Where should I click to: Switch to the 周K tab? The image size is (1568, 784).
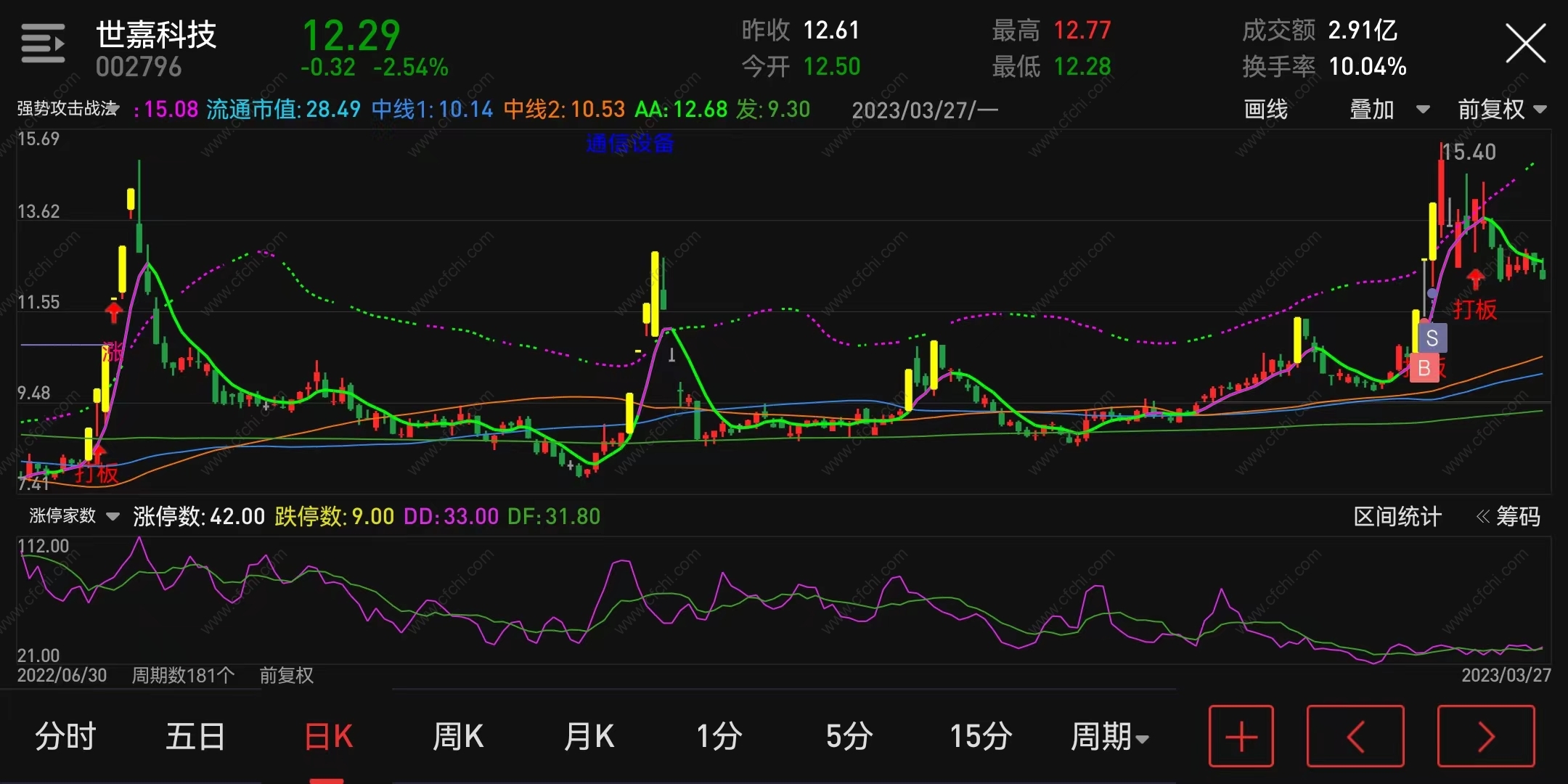(457, 736)
